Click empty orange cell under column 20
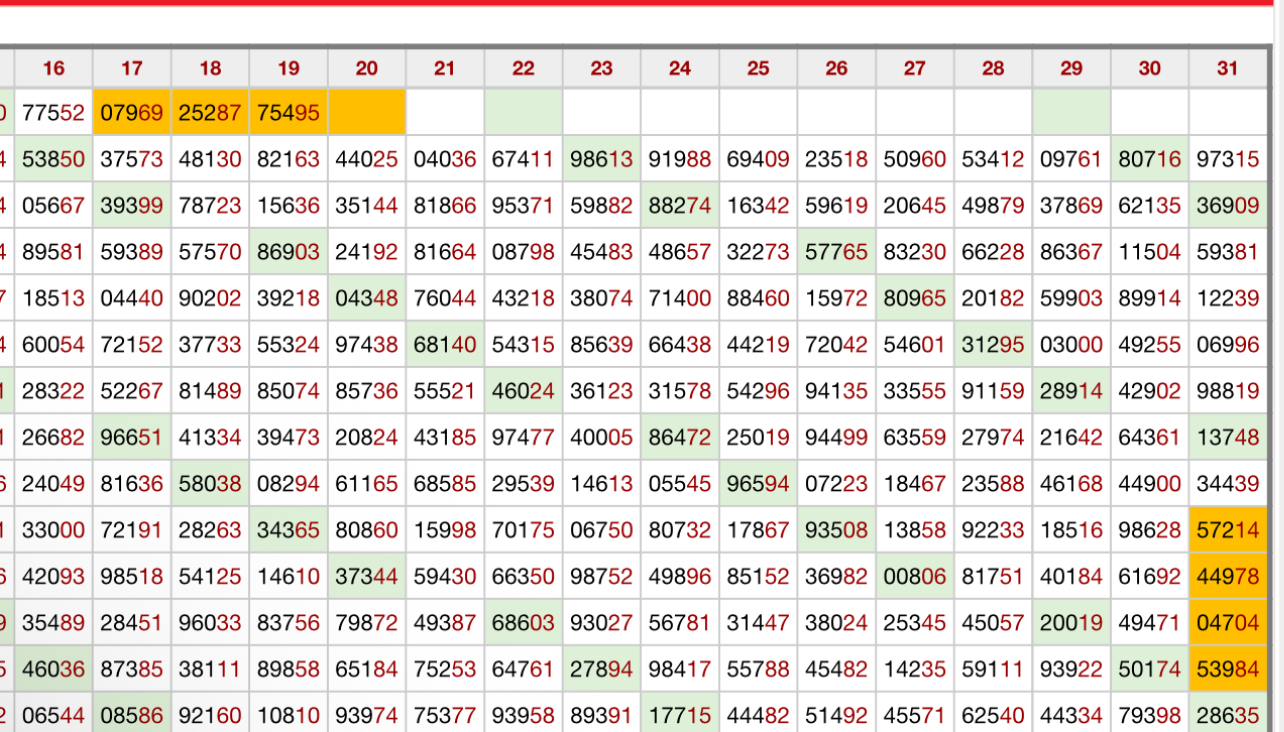Image resolution: width=1284 pixels, height=732 pixels. (367, 113)
